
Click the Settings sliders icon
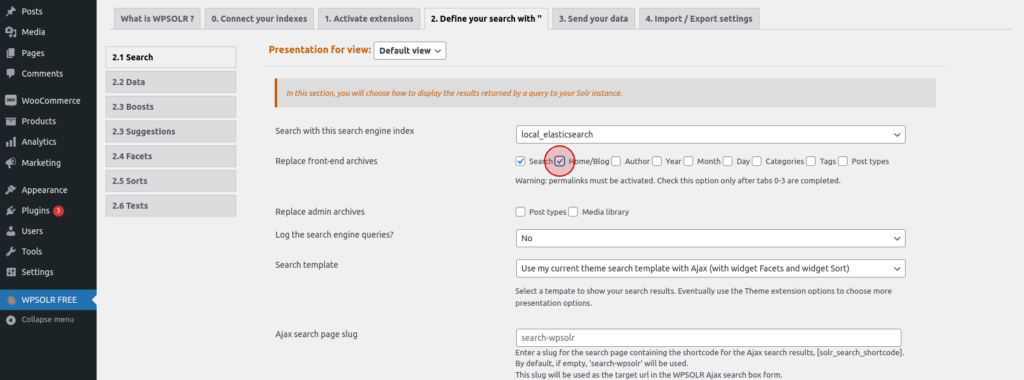tap(10, 272)
